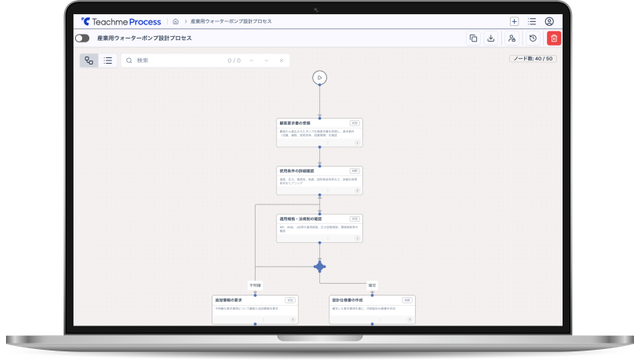Switch to list view
This screenshot has width=640, height=360.
[x=108, y=60]
